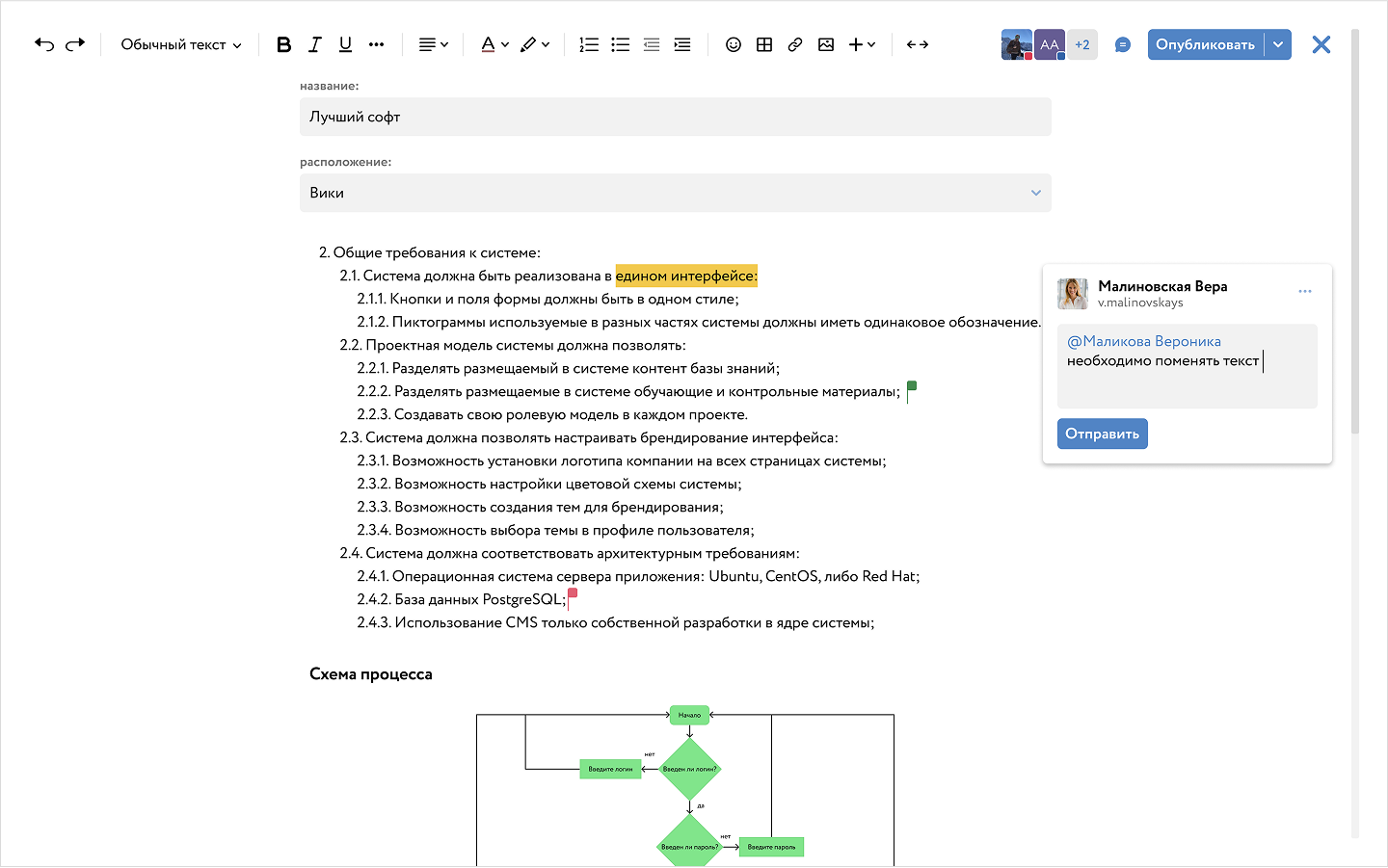The width and height of the screenshot is (1388, 868).
Task: Click the page's vertical scrollbar
Action: point(1355,231)
